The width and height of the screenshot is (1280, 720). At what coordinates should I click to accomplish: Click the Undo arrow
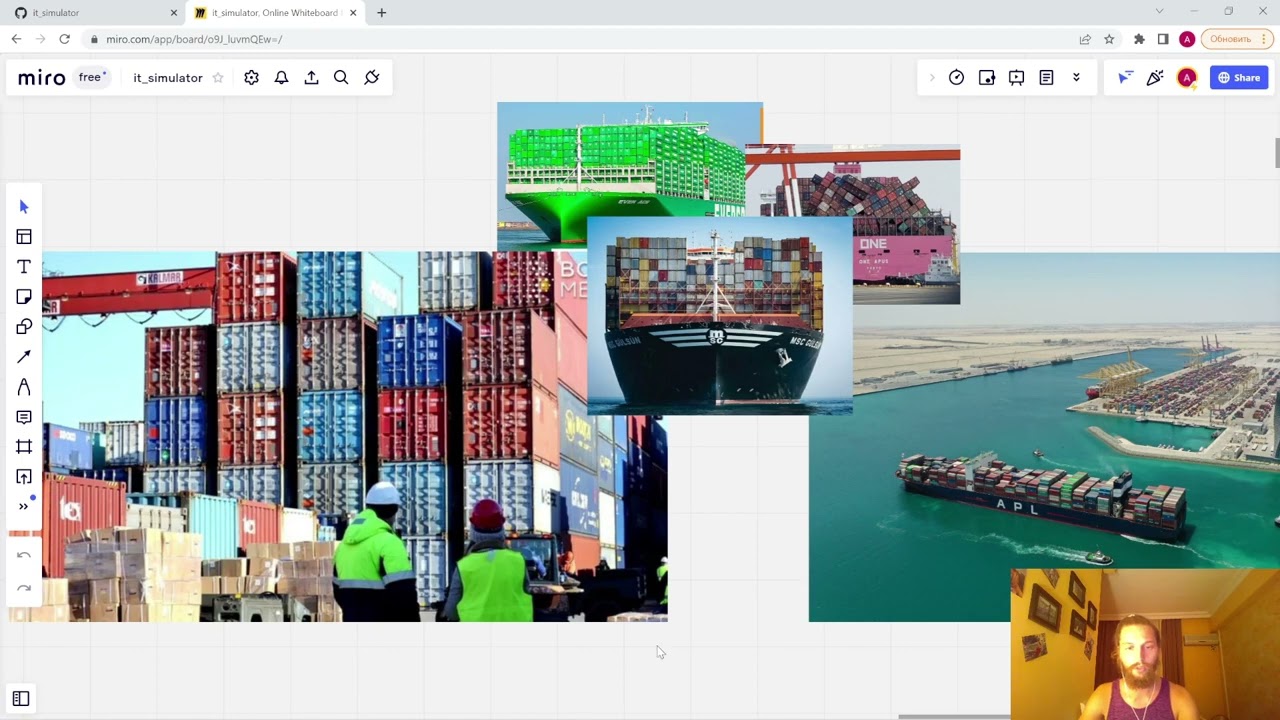(x=24, y=556)
